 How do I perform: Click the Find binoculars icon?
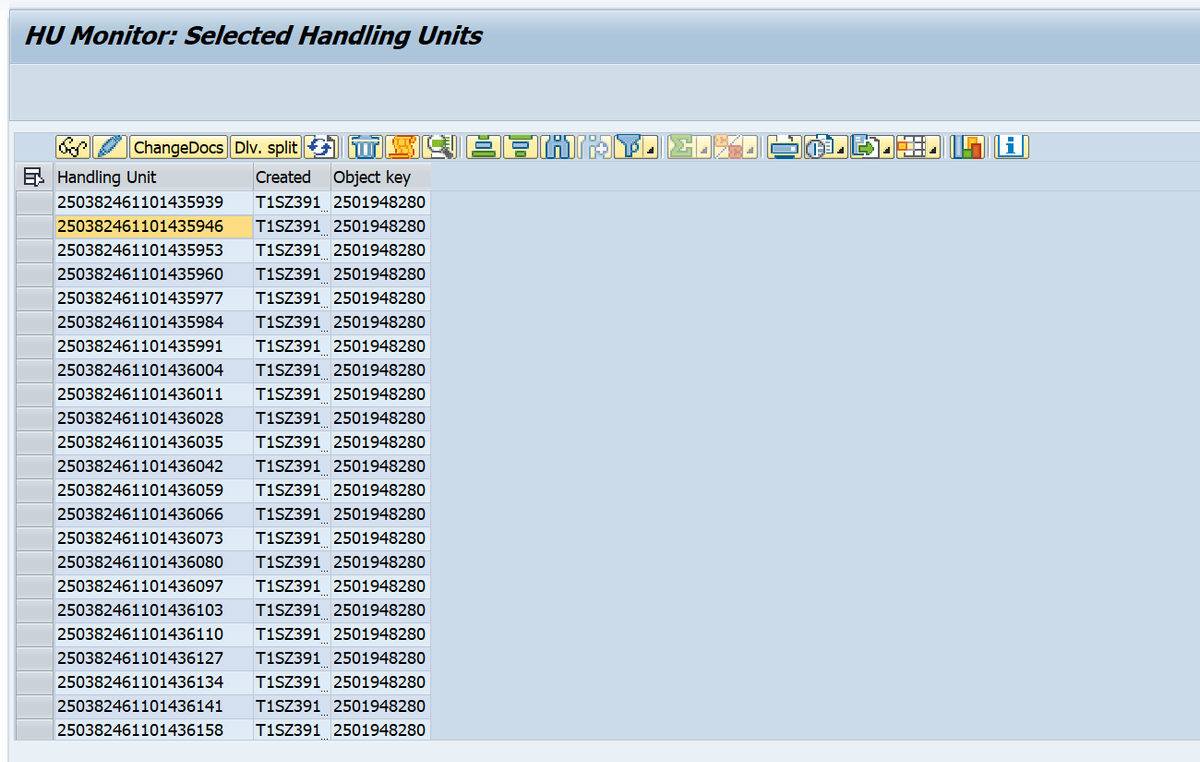click(557, 148)
